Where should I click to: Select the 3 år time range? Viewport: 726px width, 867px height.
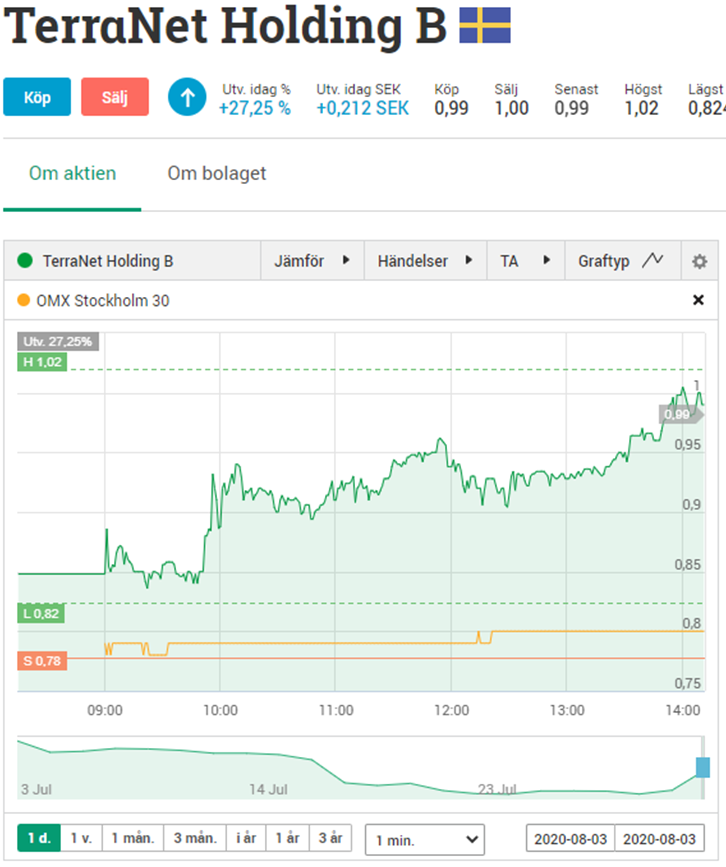(x=330, y=838)
